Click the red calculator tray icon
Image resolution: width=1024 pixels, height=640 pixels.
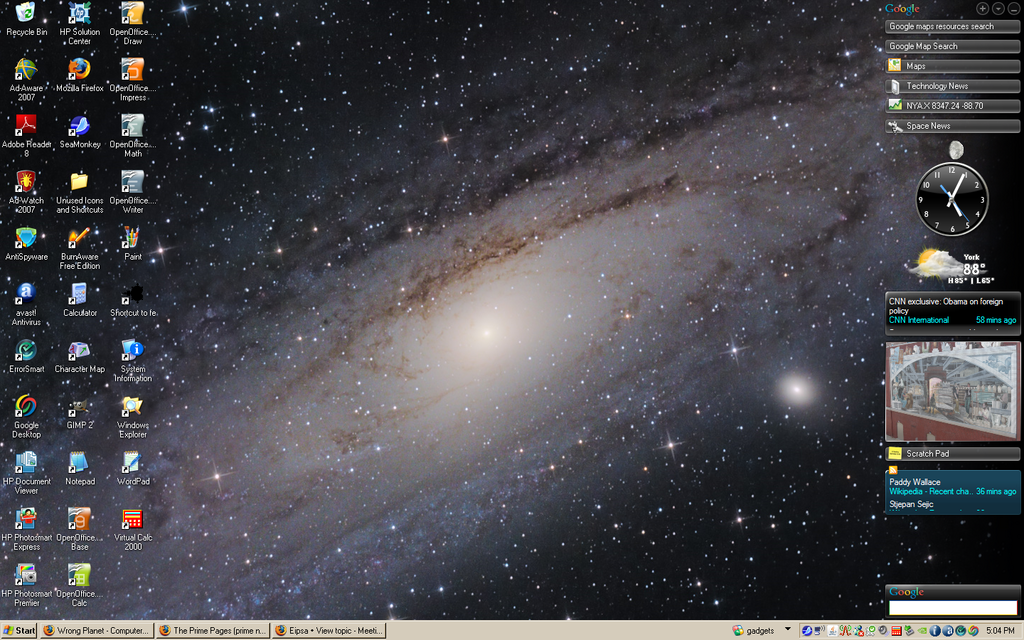point(896,631)
